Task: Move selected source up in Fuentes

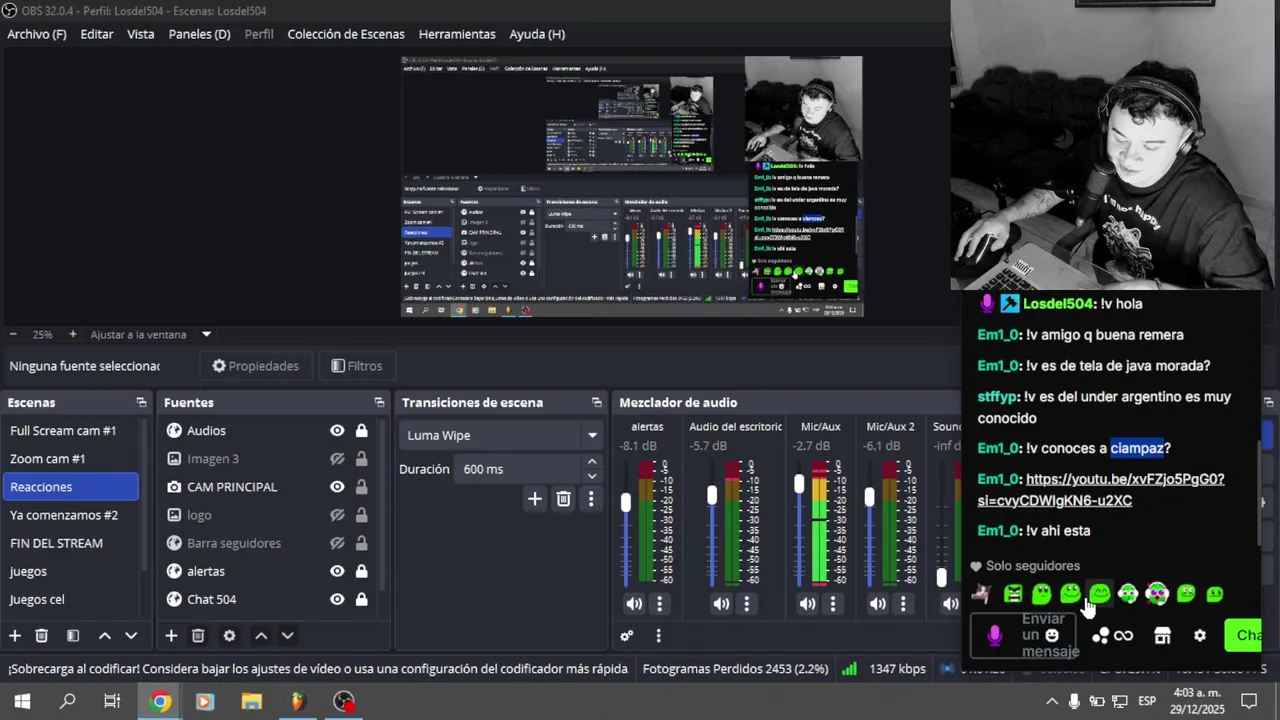Action: [261, 636]
